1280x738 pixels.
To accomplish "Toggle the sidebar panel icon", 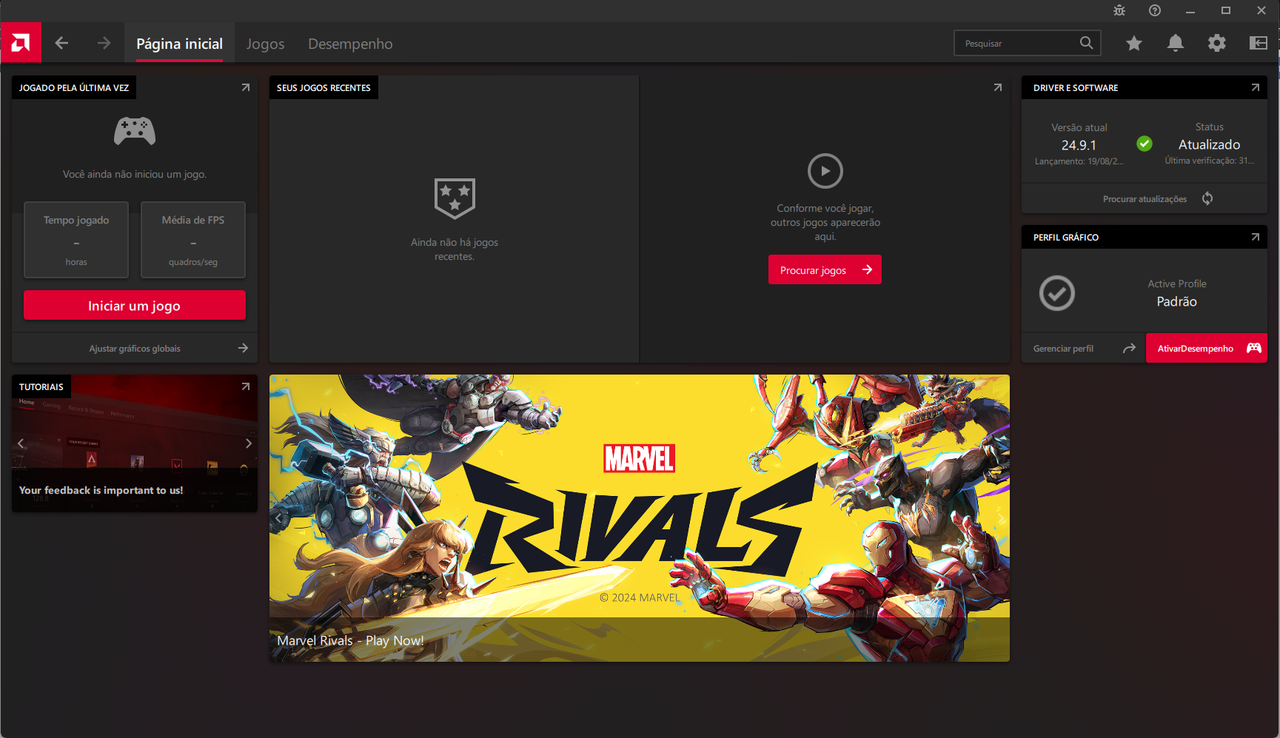I will coord(1259,43).
